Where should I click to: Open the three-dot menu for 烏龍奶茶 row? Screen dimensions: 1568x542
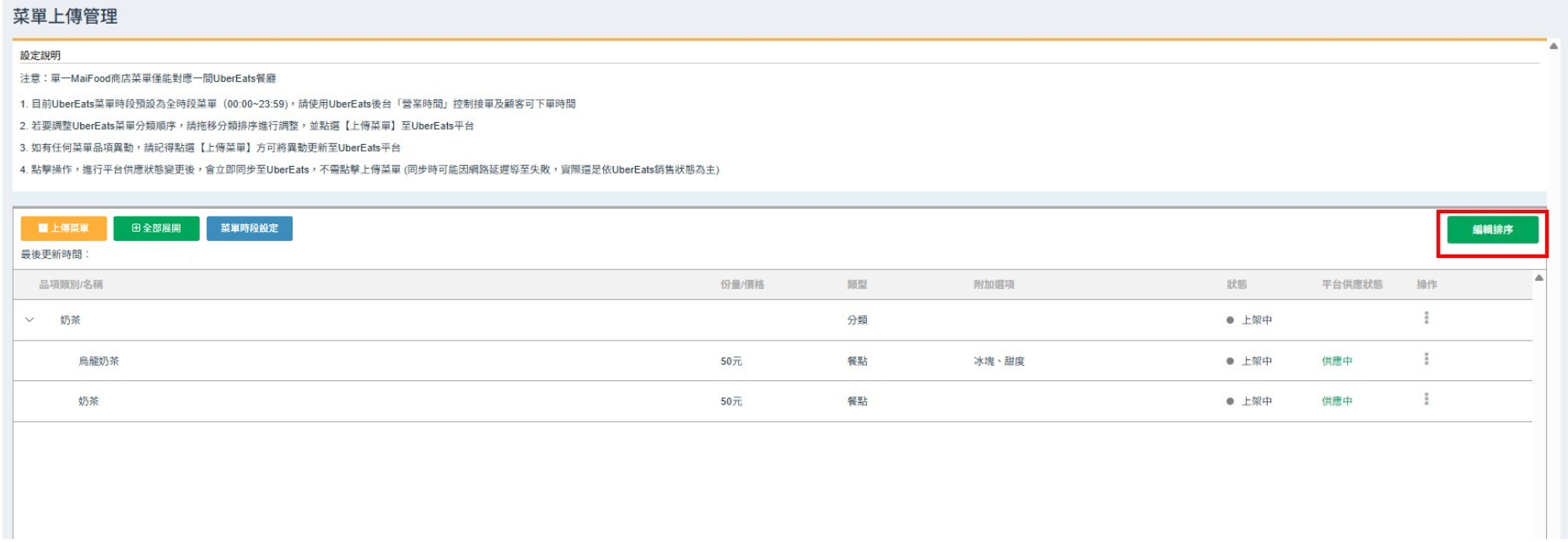coord(1426,359)
